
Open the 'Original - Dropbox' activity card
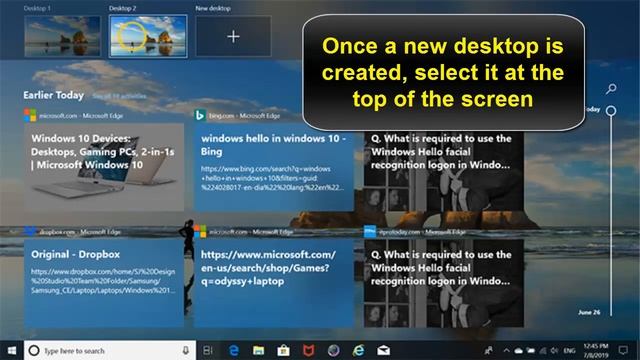(104, 283)
